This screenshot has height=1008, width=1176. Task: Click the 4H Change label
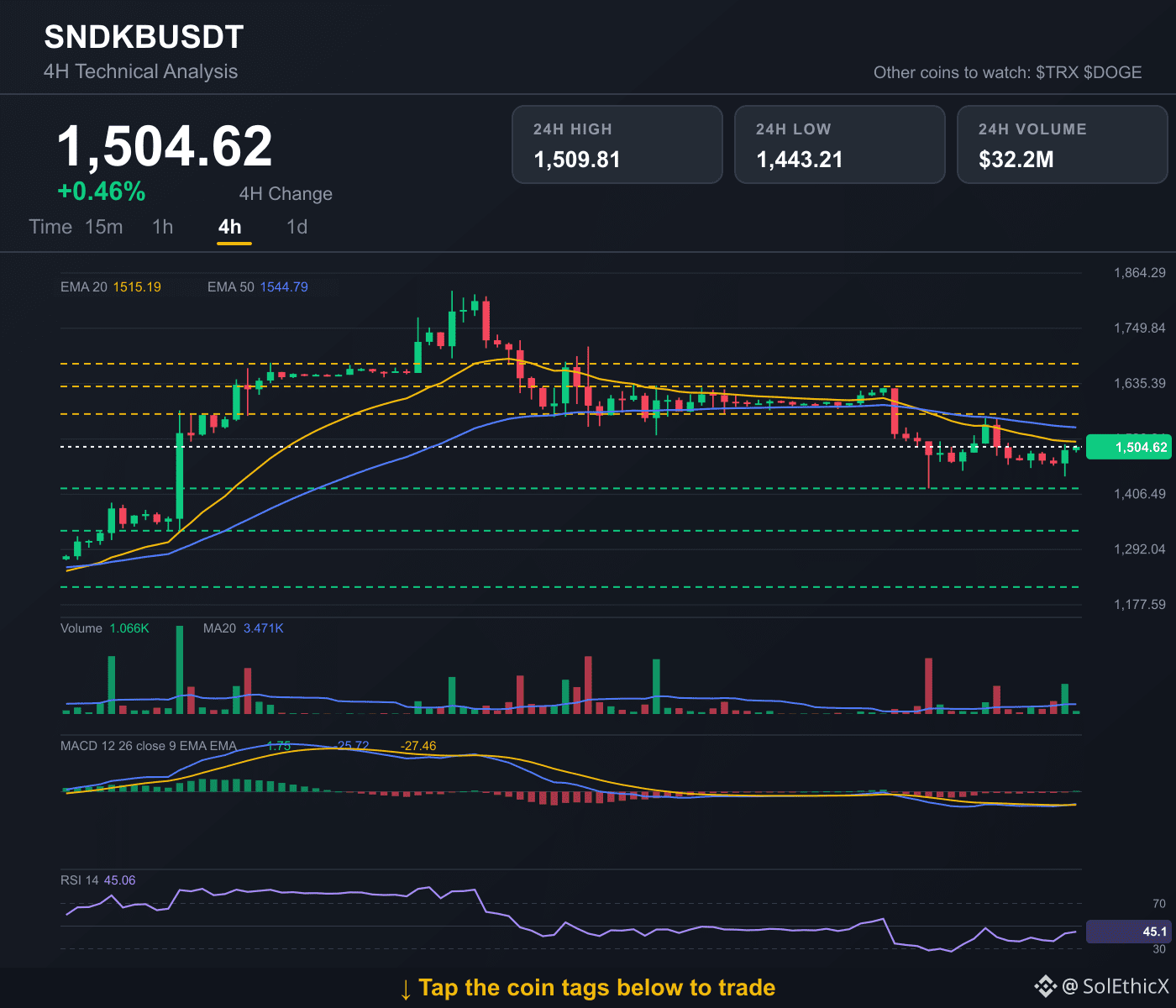286,194
